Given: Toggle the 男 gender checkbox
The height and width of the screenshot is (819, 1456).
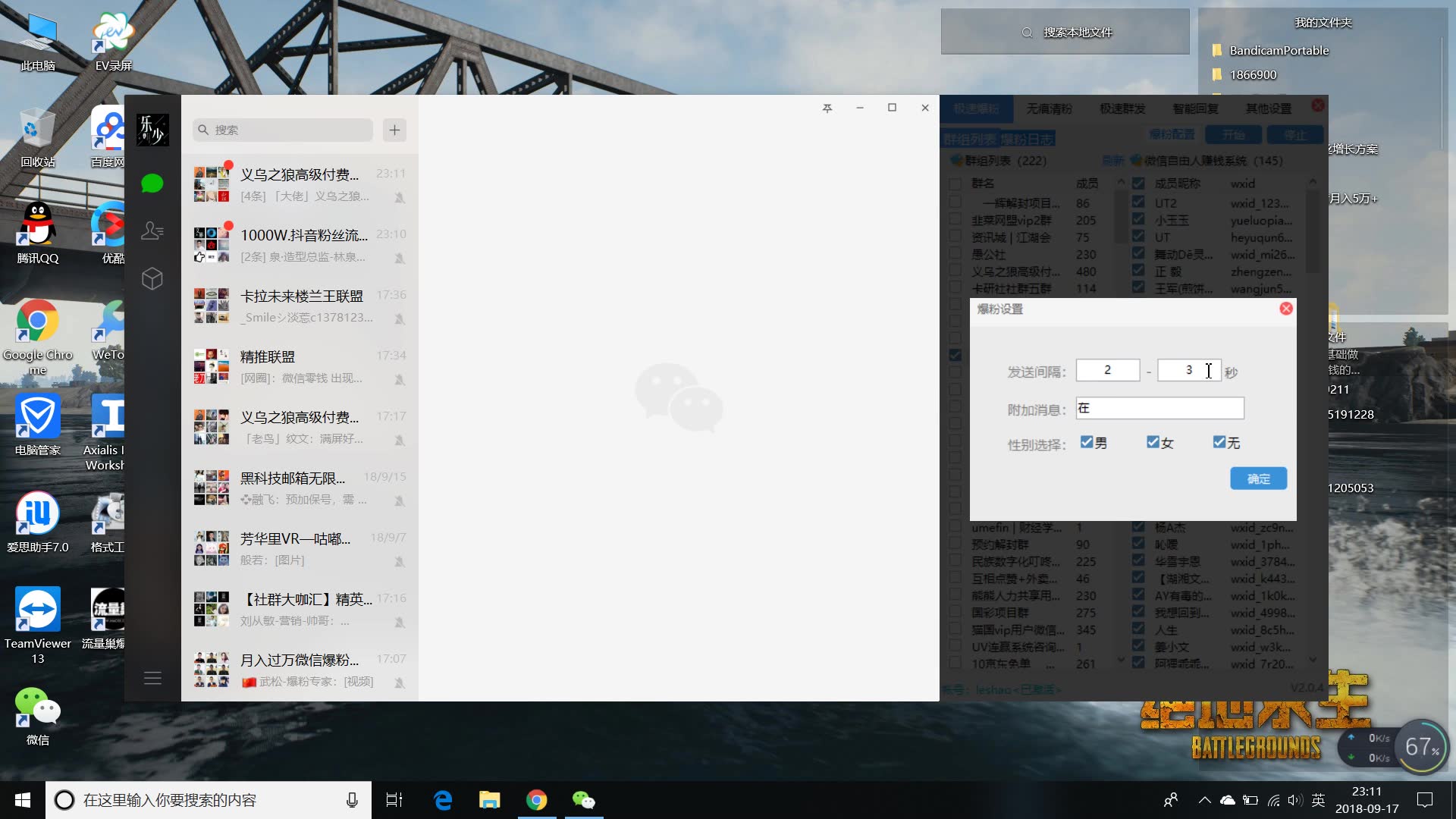Looking at the screenshot, I should [x=1087, y=442].
